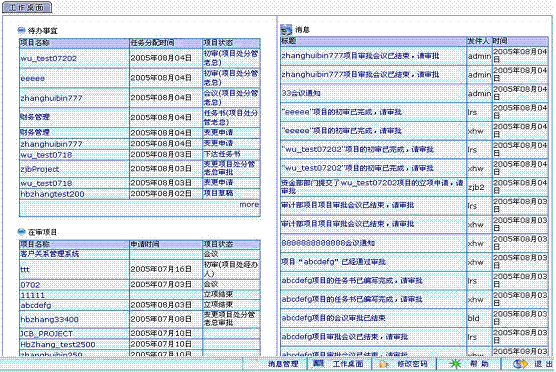Click the 发件人 column header in messages
Screen dimensions: 556x372
coord(478,41)
